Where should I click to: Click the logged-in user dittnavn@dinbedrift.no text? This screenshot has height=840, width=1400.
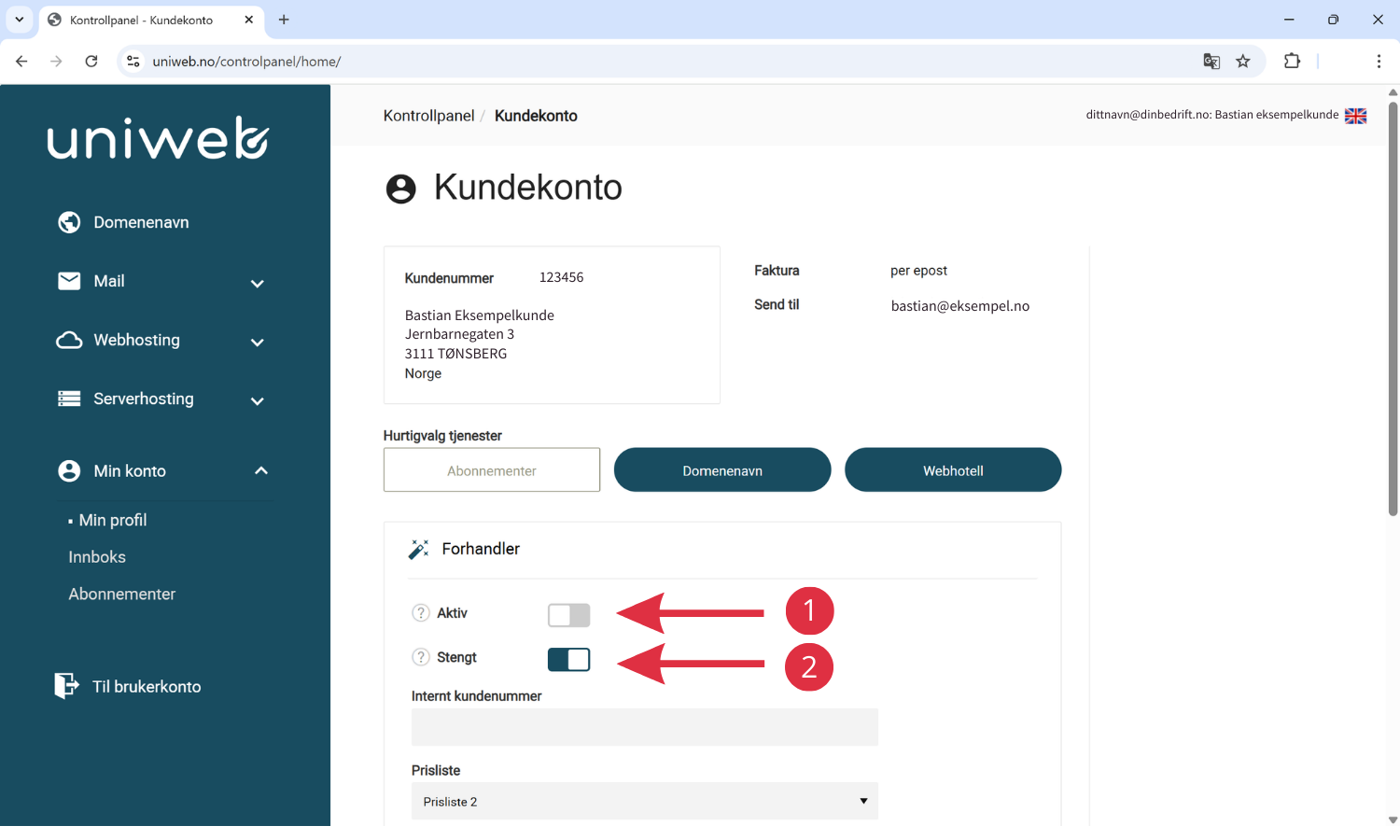pyautogui.click(x=1212, y=115)
